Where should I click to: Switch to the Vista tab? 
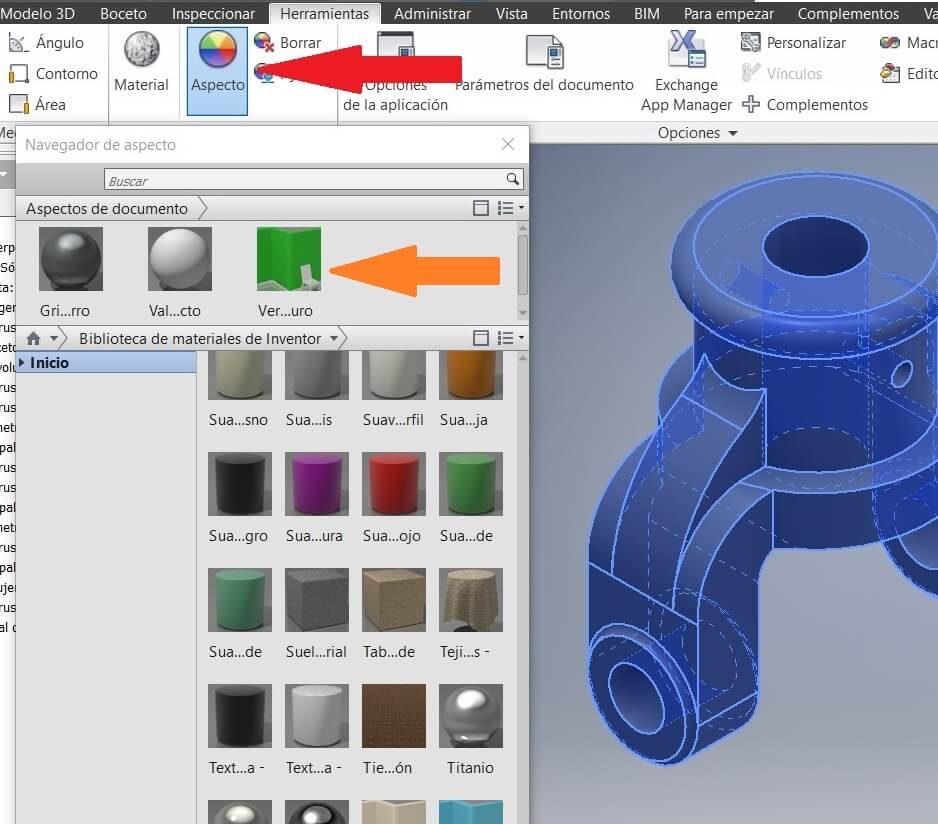511,13
